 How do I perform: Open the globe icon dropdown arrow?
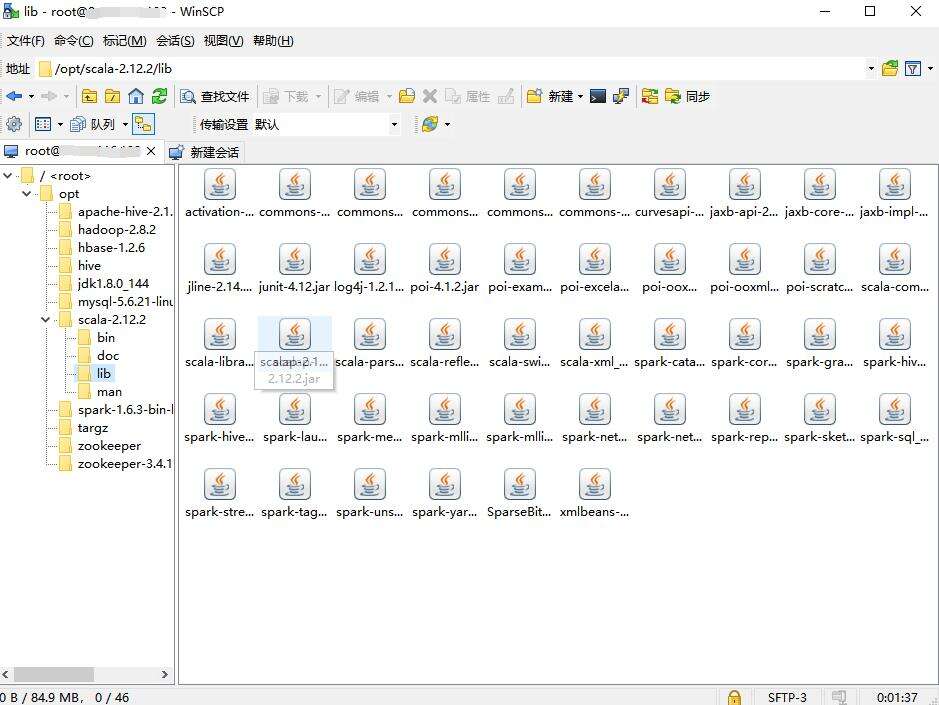(447, 125)
